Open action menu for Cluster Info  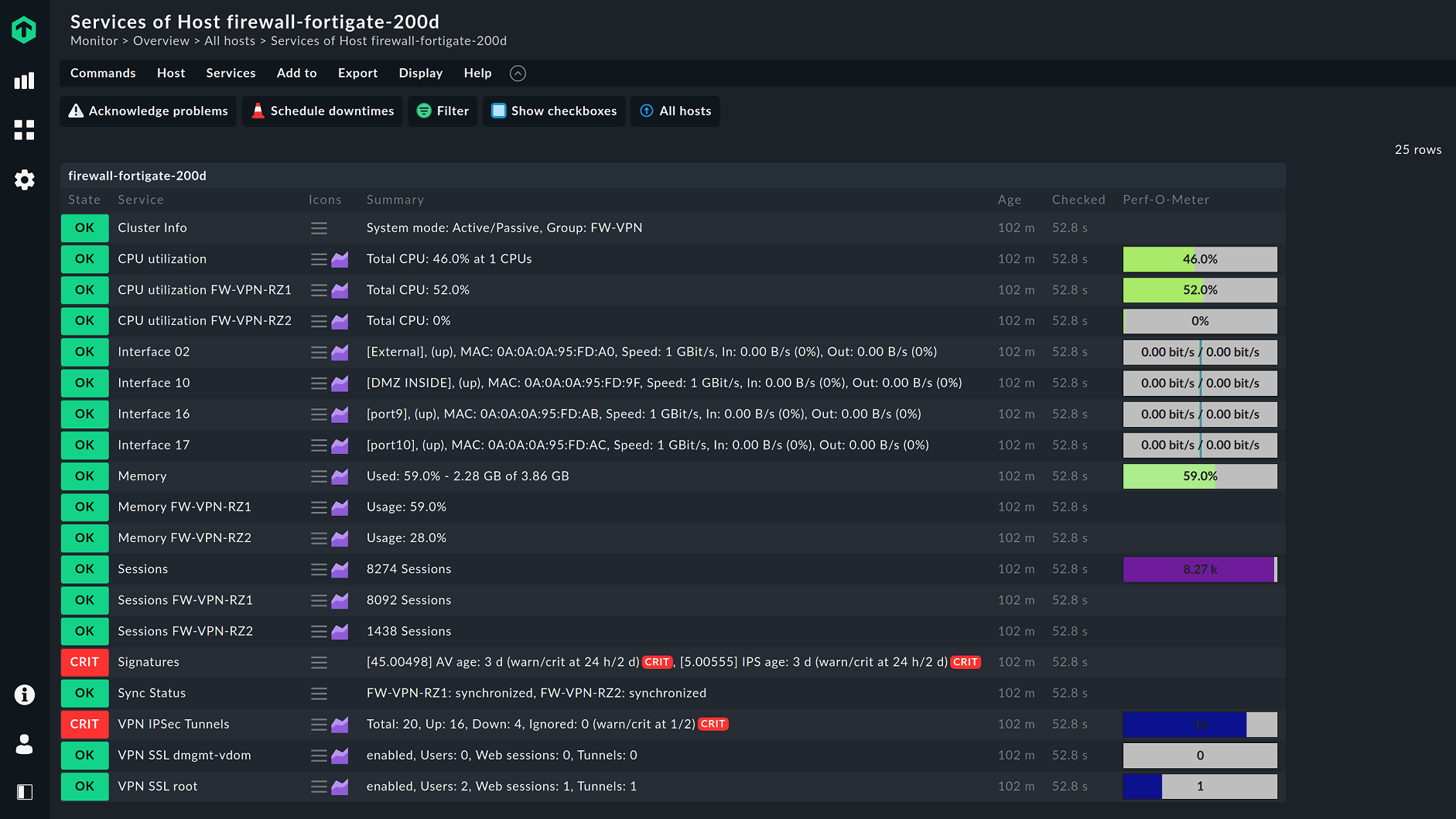319,228
